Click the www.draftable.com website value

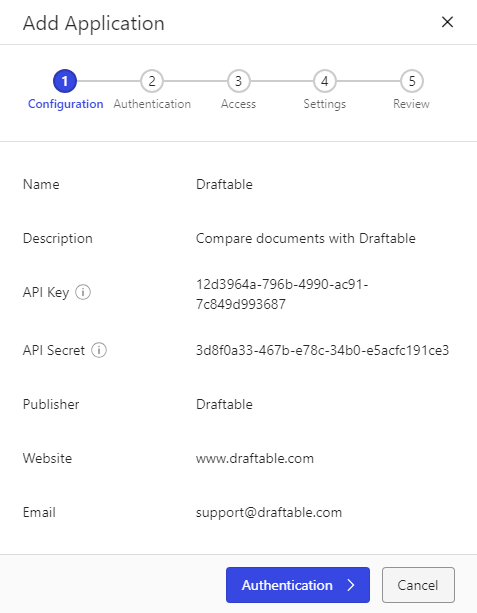point(255,458)
